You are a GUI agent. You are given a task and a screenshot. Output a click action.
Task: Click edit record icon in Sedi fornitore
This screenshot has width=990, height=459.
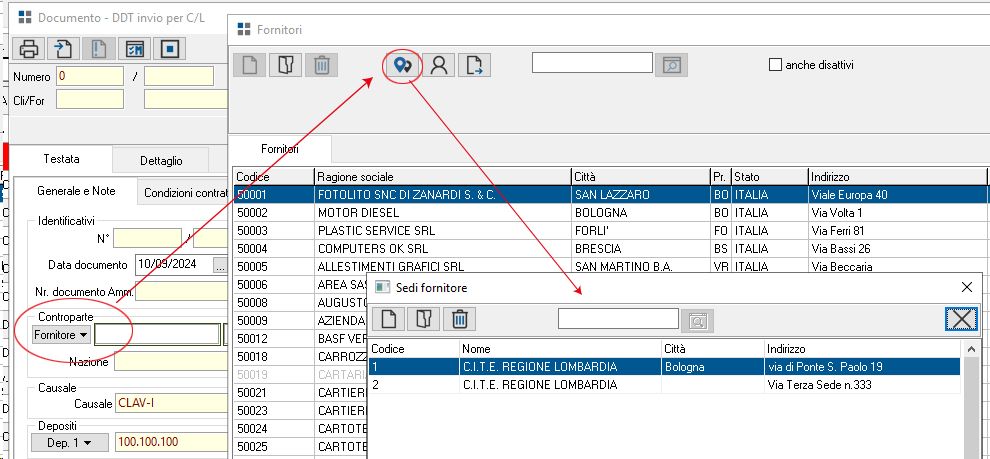[424, 320]
